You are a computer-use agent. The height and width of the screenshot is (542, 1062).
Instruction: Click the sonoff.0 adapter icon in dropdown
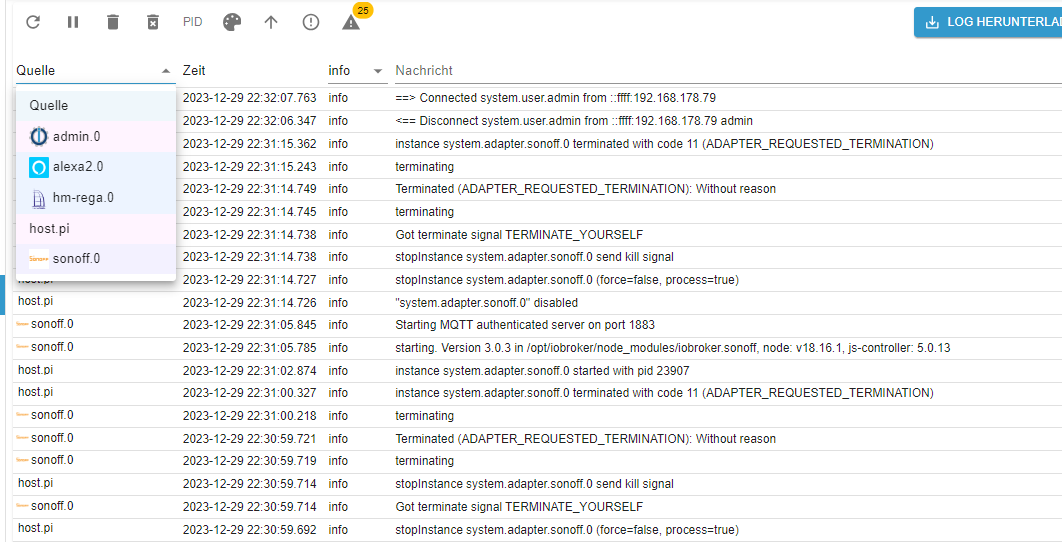(x=39, y=259)
